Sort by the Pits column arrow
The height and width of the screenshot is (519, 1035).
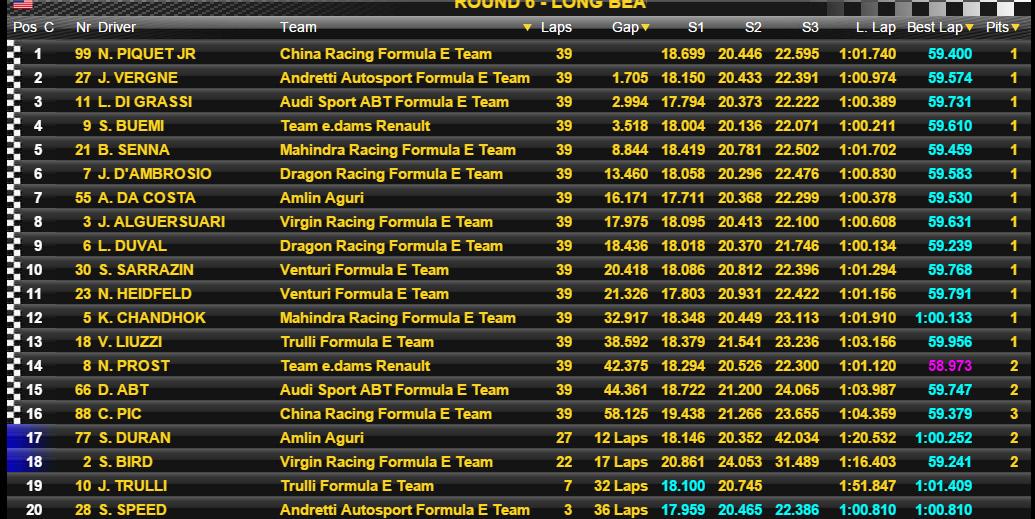click(1016, 28)
